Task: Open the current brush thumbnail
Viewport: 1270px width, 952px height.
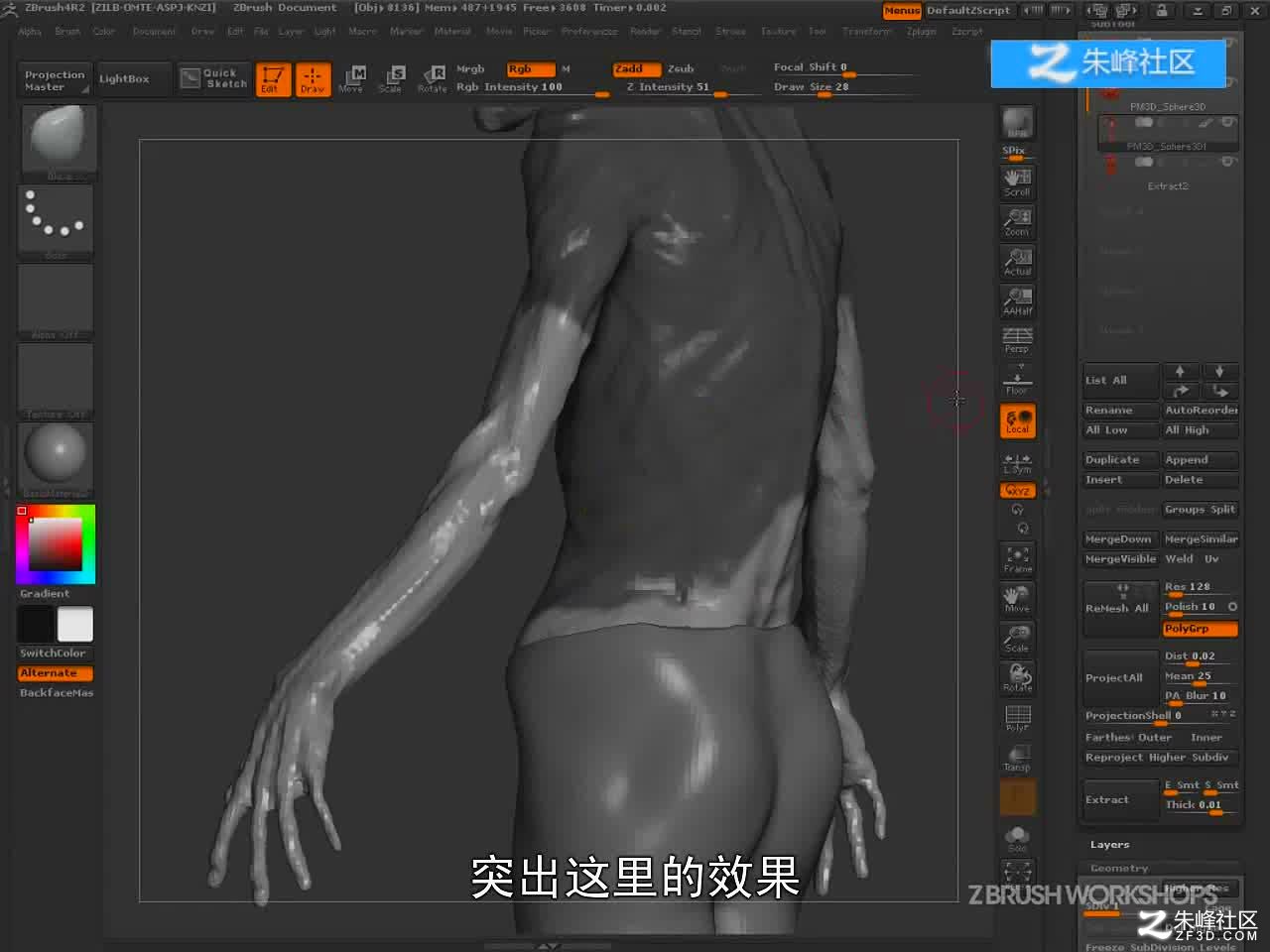Action: 57,143
